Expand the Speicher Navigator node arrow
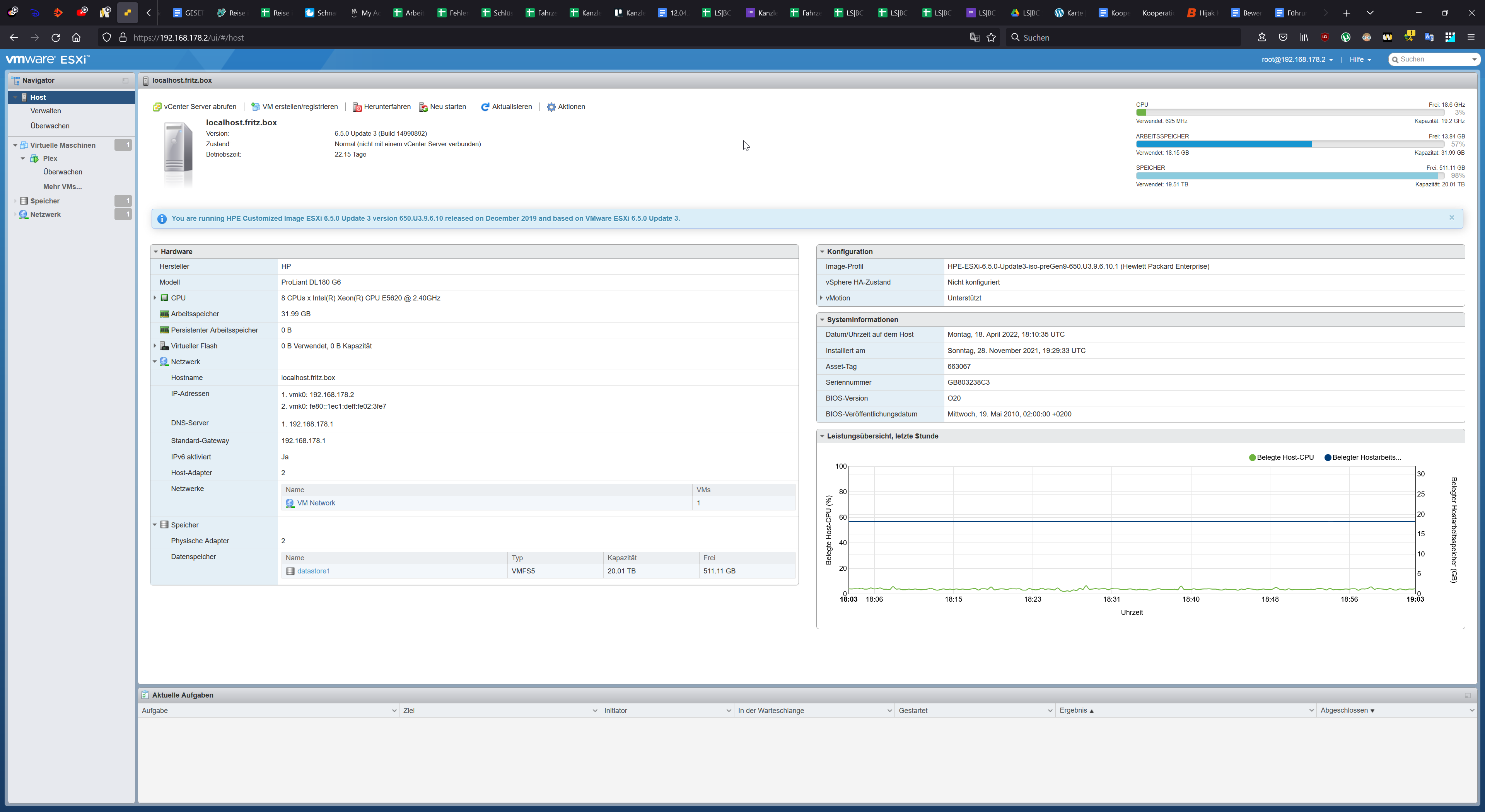This screenshot has height=812, width=1485. 15,201
